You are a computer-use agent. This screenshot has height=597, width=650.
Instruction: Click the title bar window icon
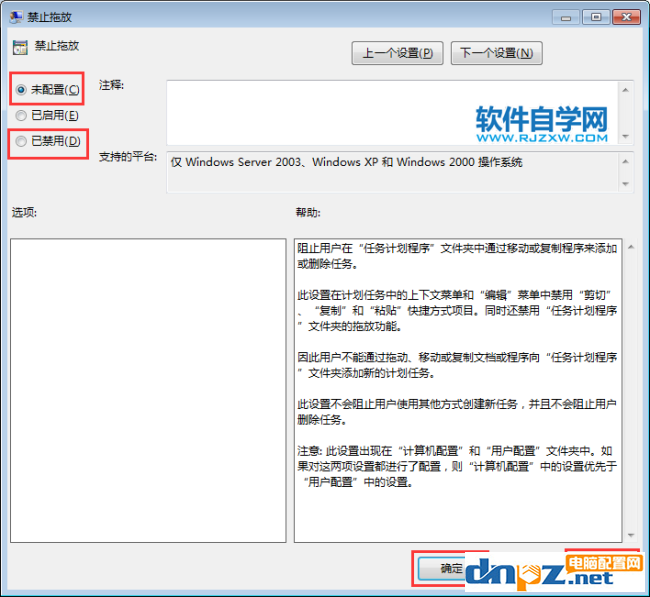coord(16,17)
